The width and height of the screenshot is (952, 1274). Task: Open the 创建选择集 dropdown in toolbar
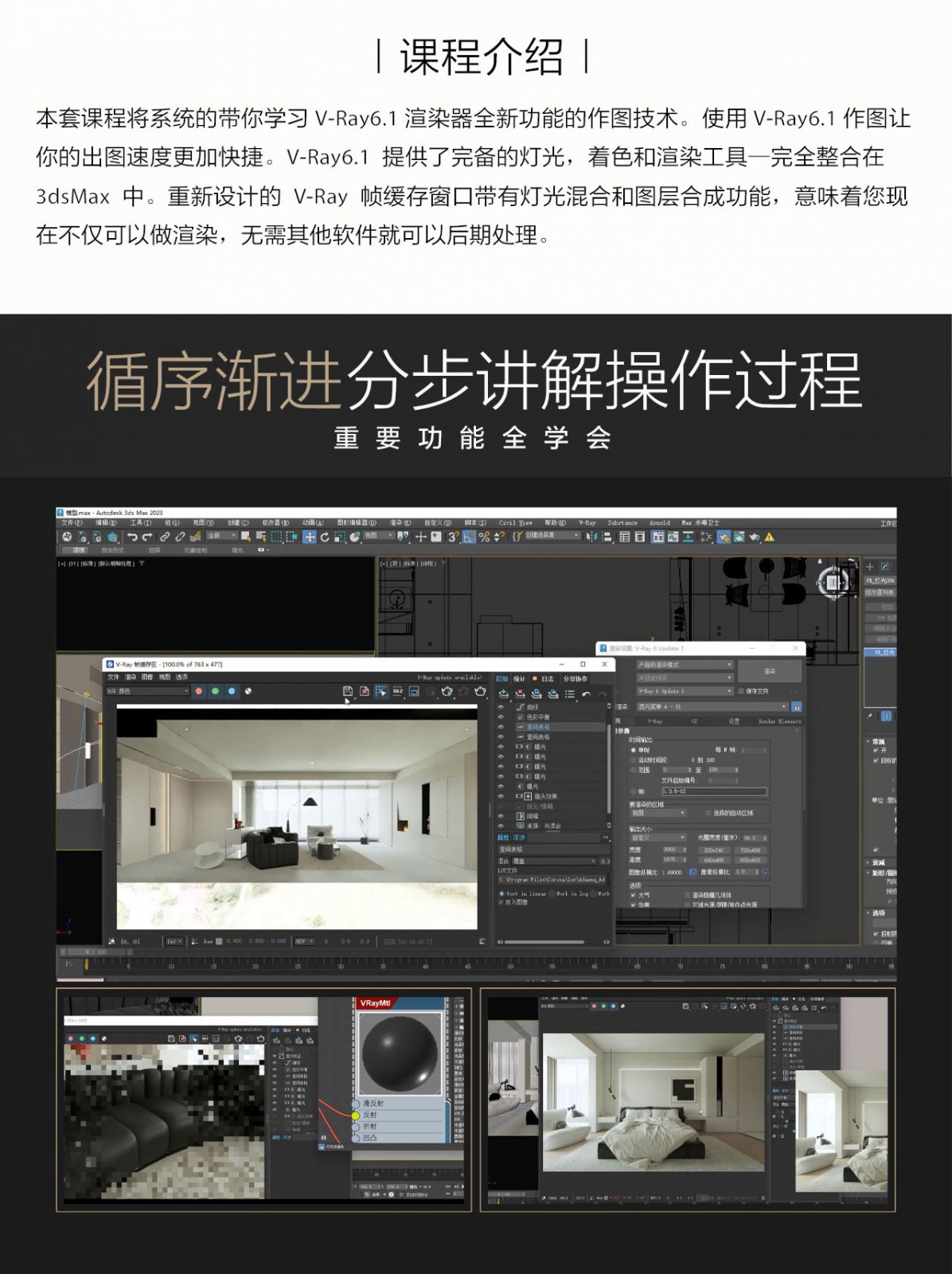pyautogui.click(x=552, y=536)
